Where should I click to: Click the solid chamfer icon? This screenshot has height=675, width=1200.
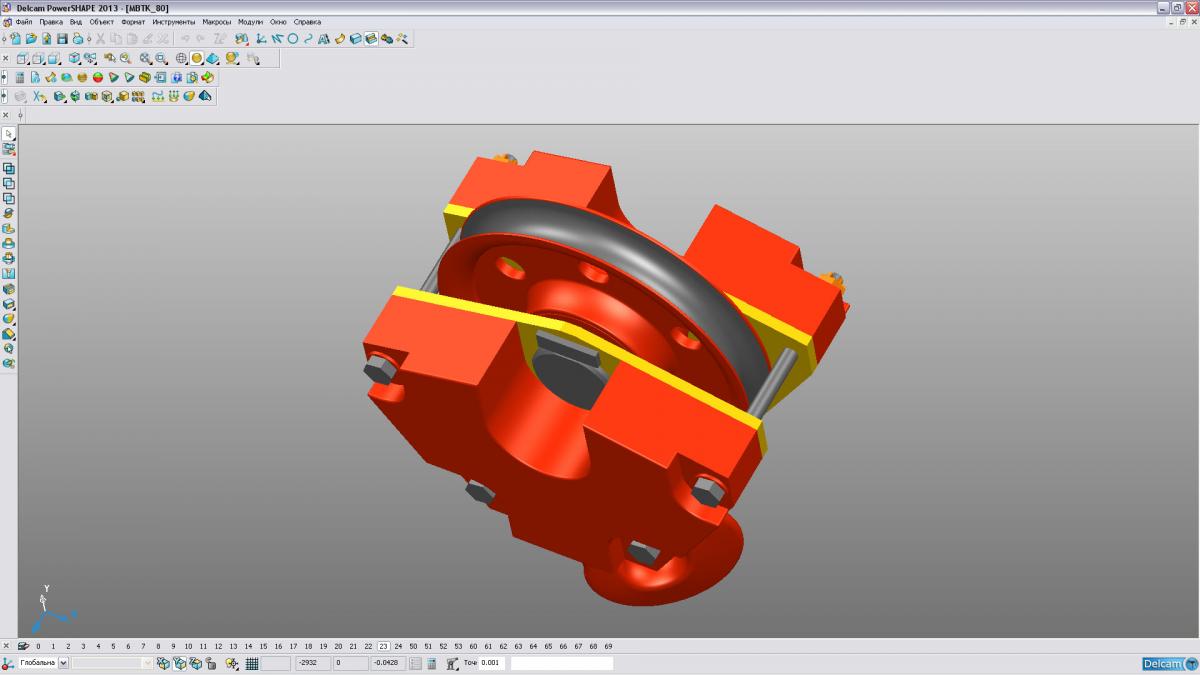[9, 334]
